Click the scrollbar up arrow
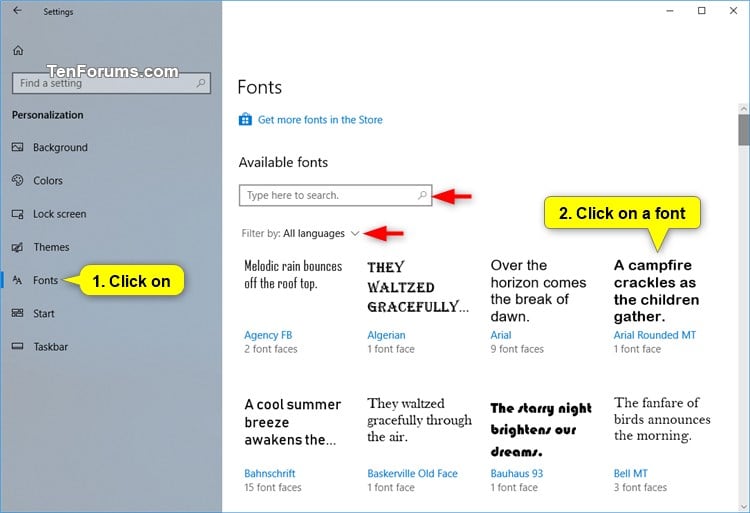The width and height of the screenshot is (750, 513). pyautogui.click(x=743, y=109)
